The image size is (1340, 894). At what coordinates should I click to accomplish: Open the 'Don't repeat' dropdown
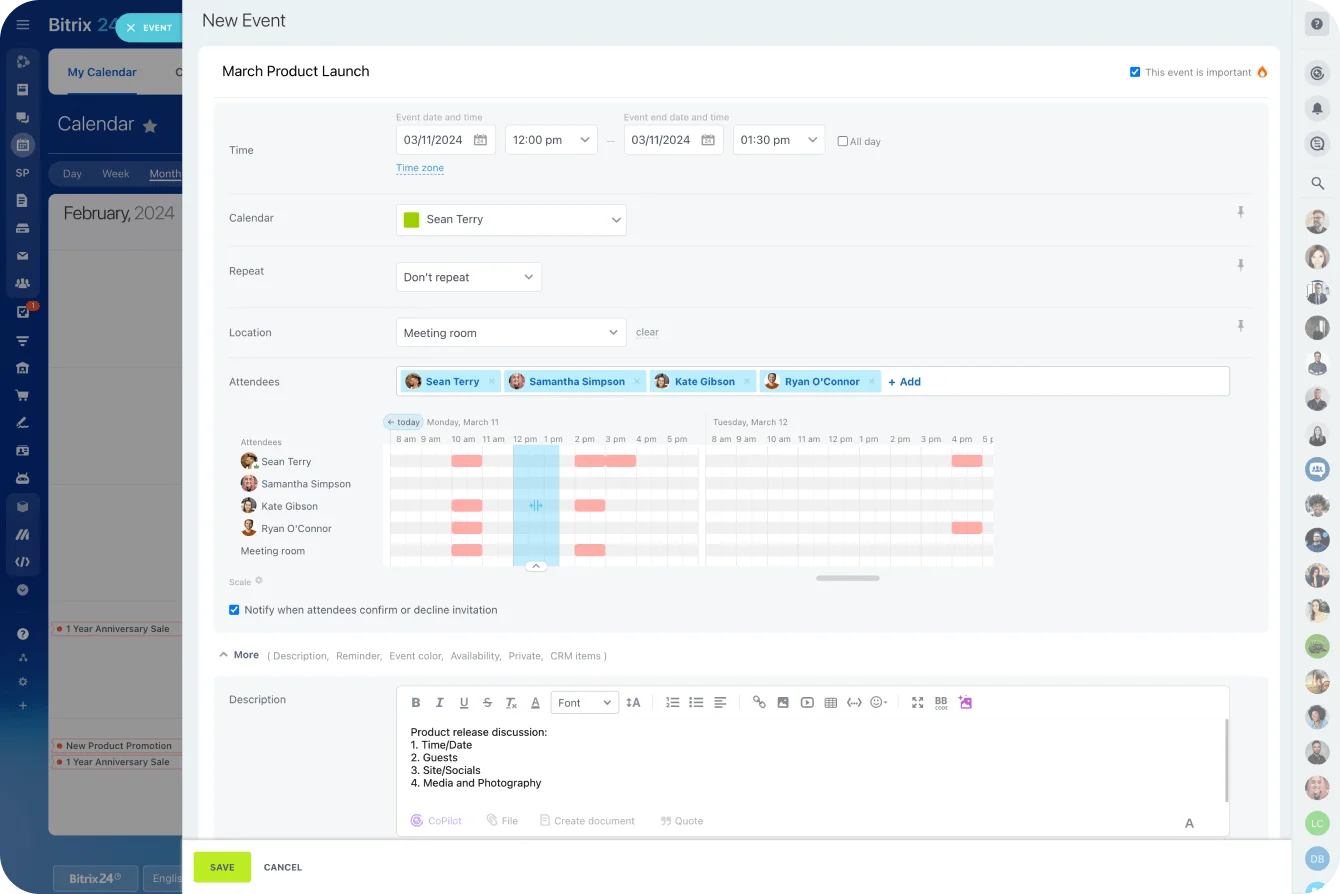(x=468, y=277)
